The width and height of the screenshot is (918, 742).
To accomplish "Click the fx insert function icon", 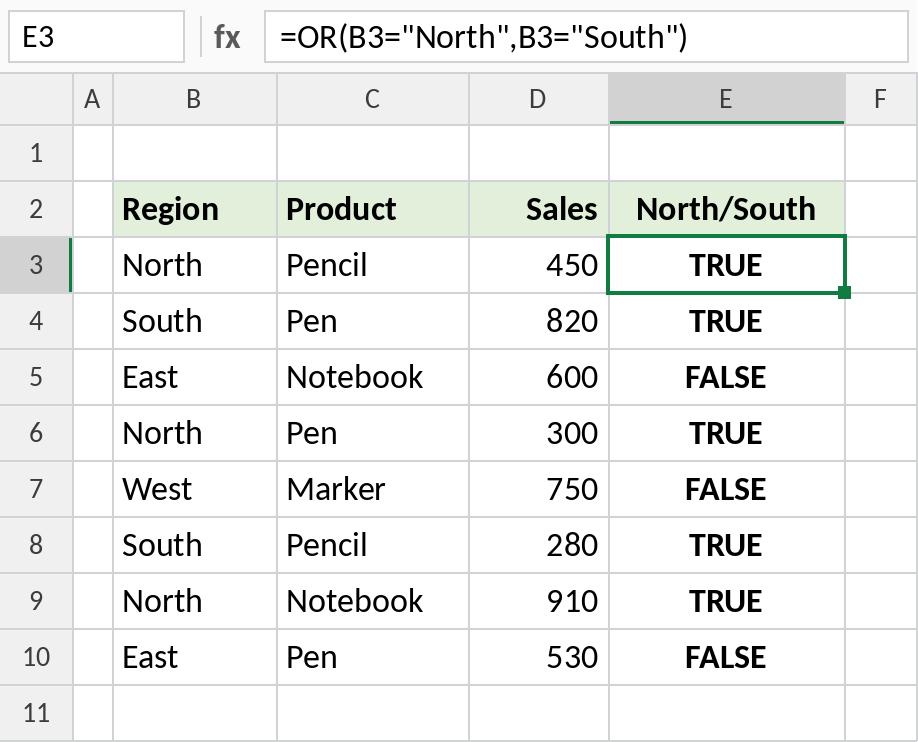I will (227, 37).
